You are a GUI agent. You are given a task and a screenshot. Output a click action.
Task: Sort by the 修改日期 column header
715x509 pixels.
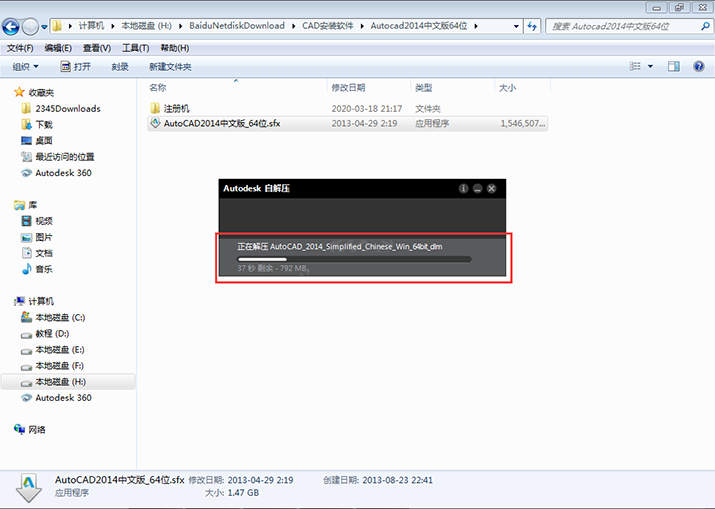(x=368, y=87)
